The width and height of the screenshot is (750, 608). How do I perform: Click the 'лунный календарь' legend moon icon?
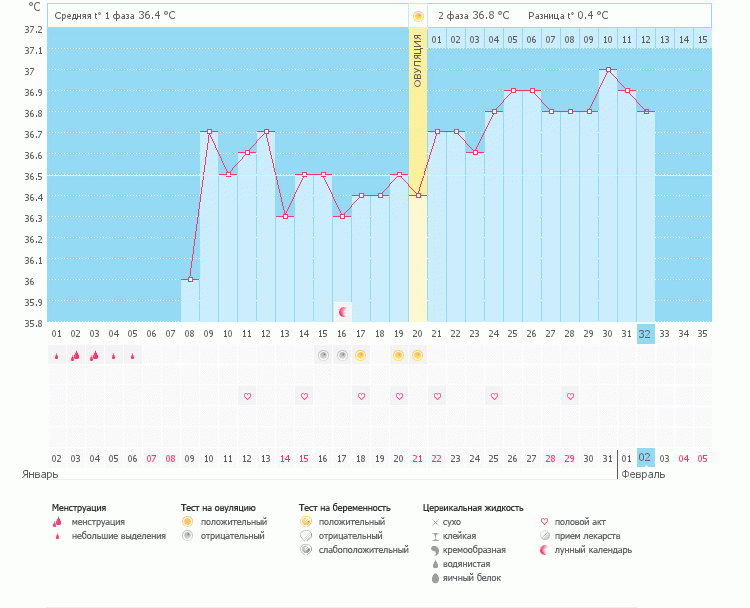click(x=544, y=550)
